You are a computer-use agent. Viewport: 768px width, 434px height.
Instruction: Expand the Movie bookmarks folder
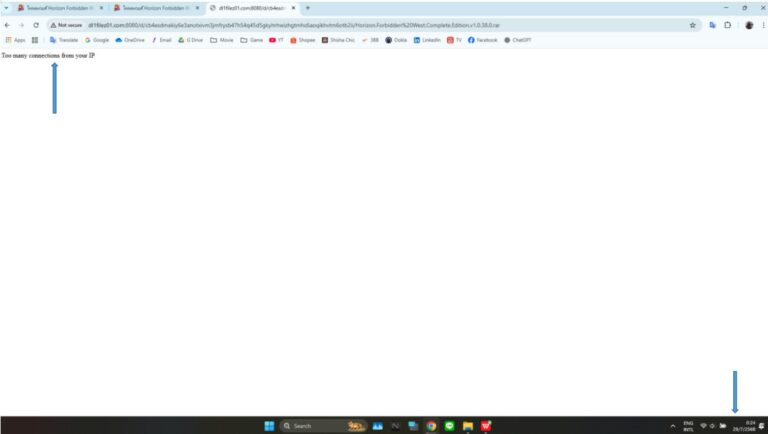click(x=222, y=40)
